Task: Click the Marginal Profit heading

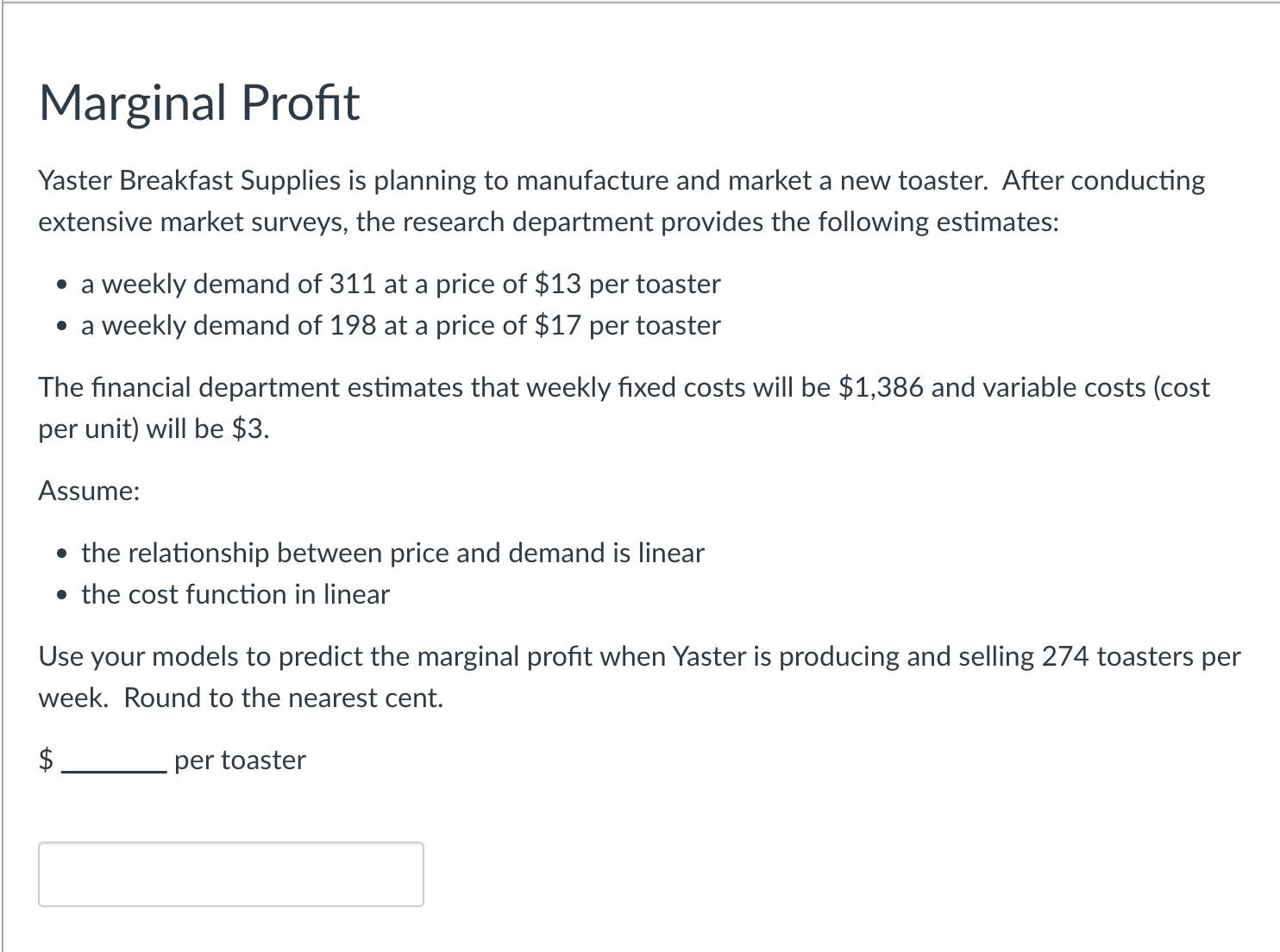Action: (199, 103)
